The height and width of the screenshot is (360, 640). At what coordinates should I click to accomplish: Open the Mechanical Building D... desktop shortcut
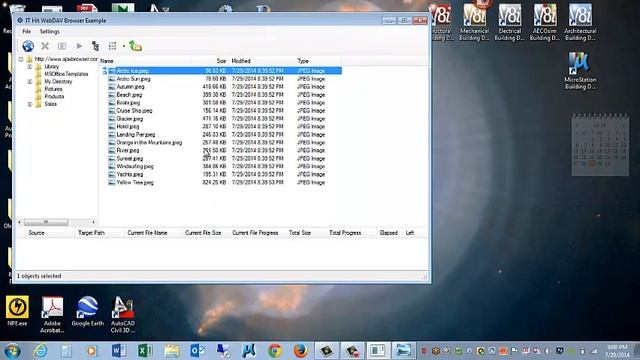[x=474, y=22]
